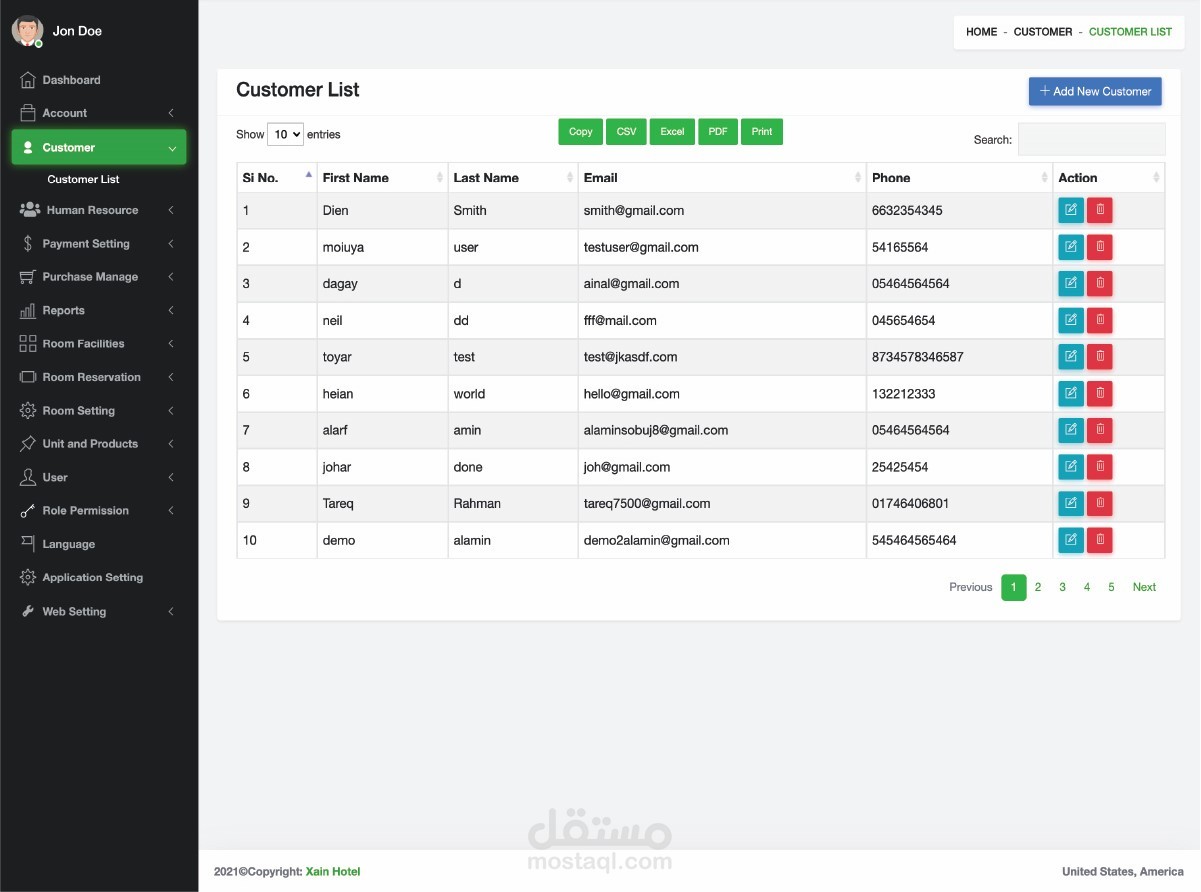Go to pagination page 2
The width and height of the screenshot is (1201, 892).
point(1038,587)
